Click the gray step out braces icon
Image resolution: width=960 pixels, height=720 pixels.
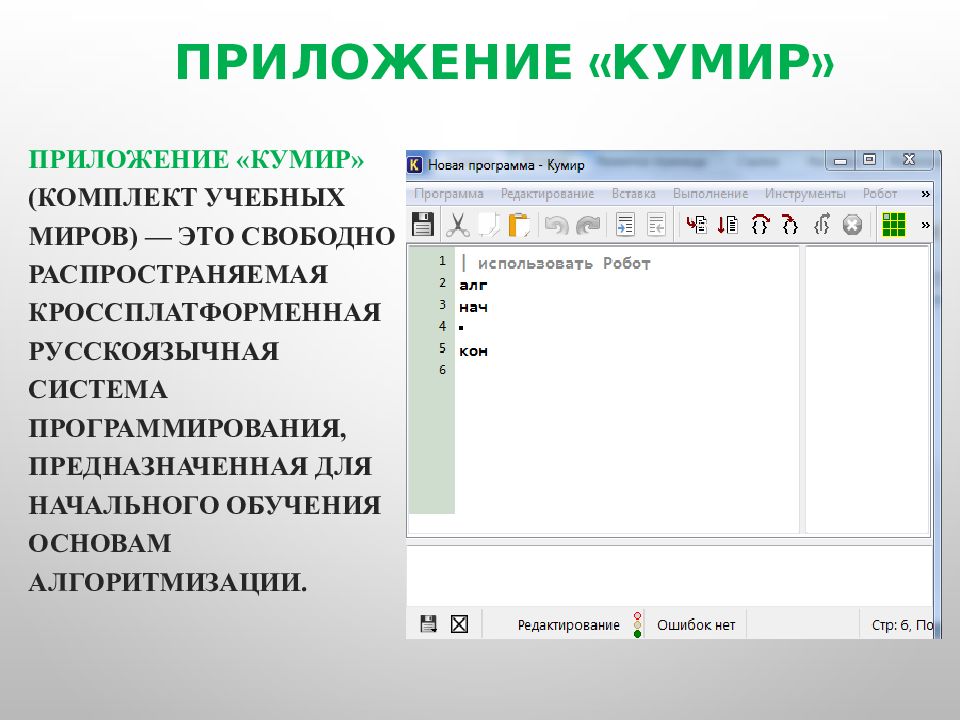tap(822, 225)
